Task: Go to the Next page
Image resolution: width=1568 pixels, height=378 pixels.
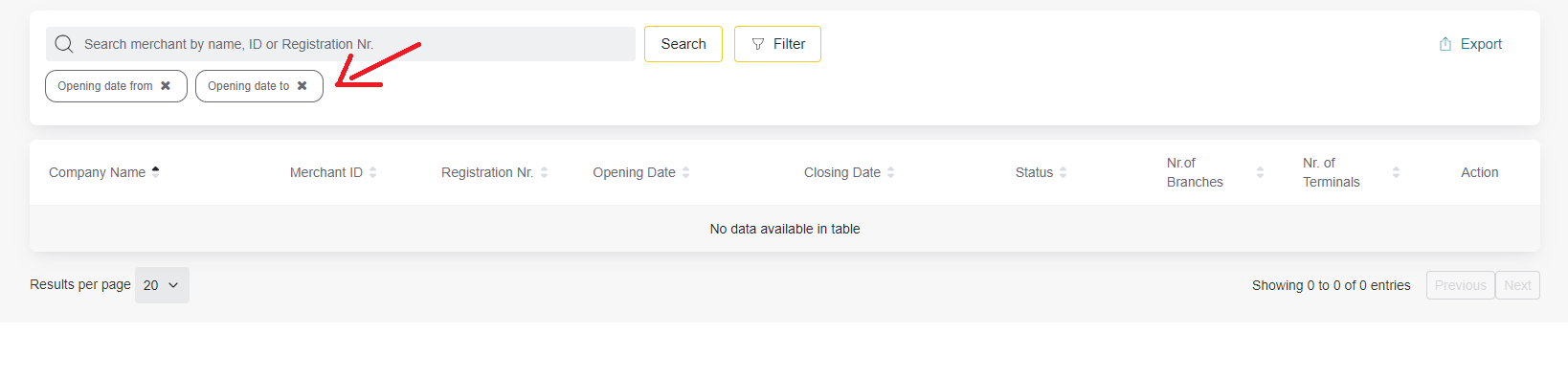Action: point(1517,285)
